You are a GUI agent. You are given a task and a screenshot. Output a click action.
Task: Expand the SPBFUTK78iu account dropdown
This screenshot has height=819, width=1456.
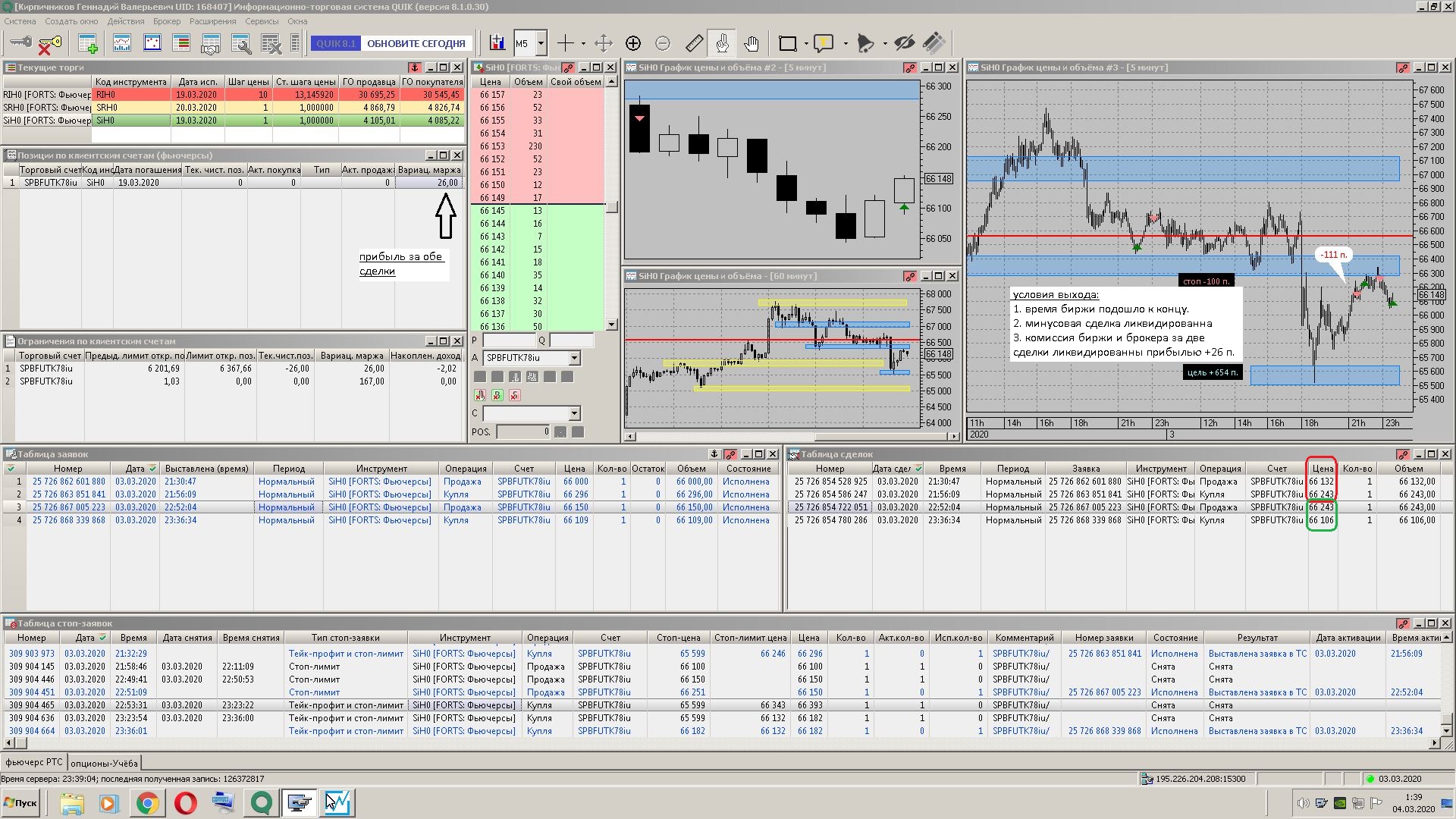tap(574, 358)
